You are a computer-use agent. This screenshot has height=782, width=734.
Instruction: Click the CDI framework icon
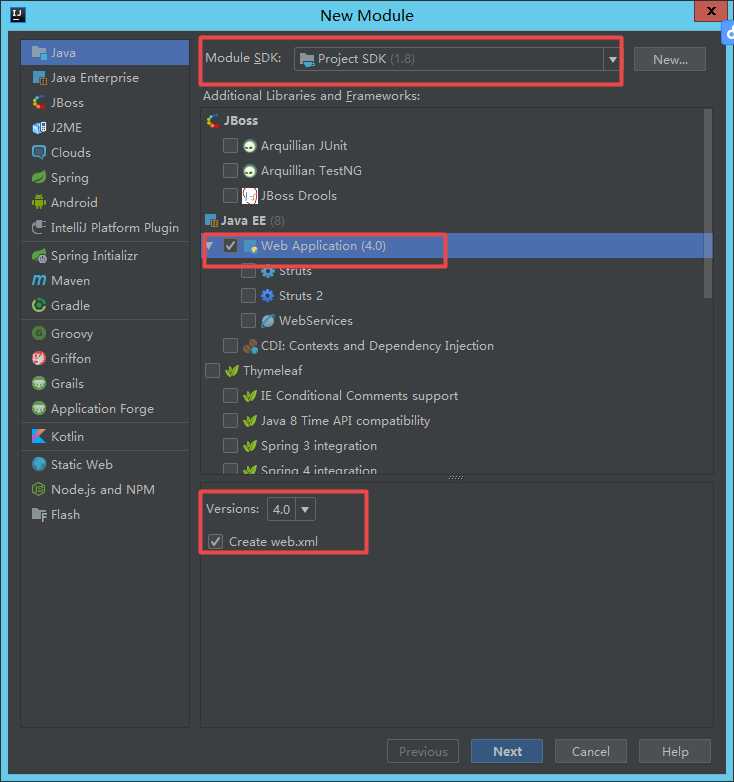click(x=250, y=346)
